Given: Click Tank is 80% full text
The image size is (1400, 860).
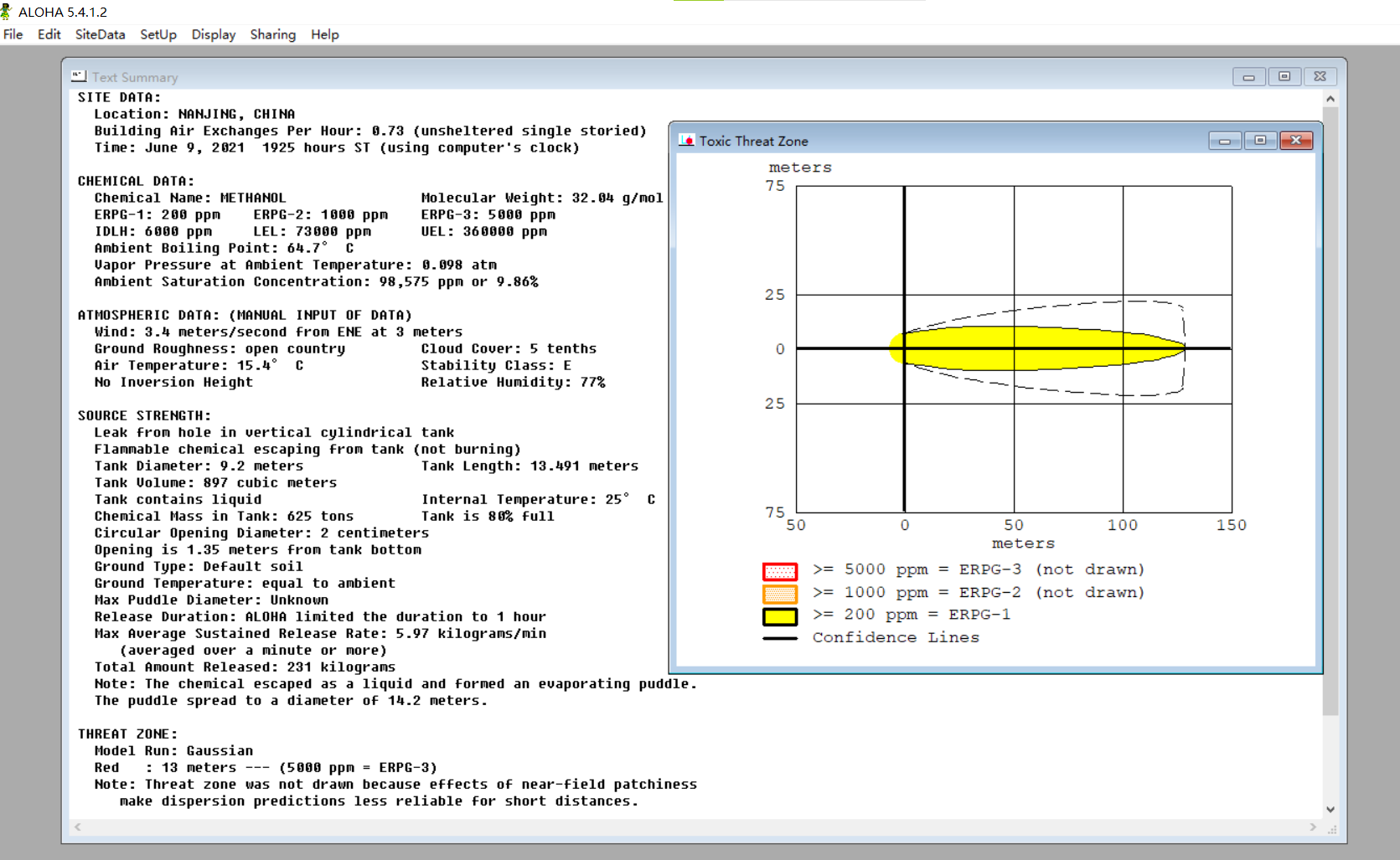Looking at the screenshot, I should (x=488, y=516).
